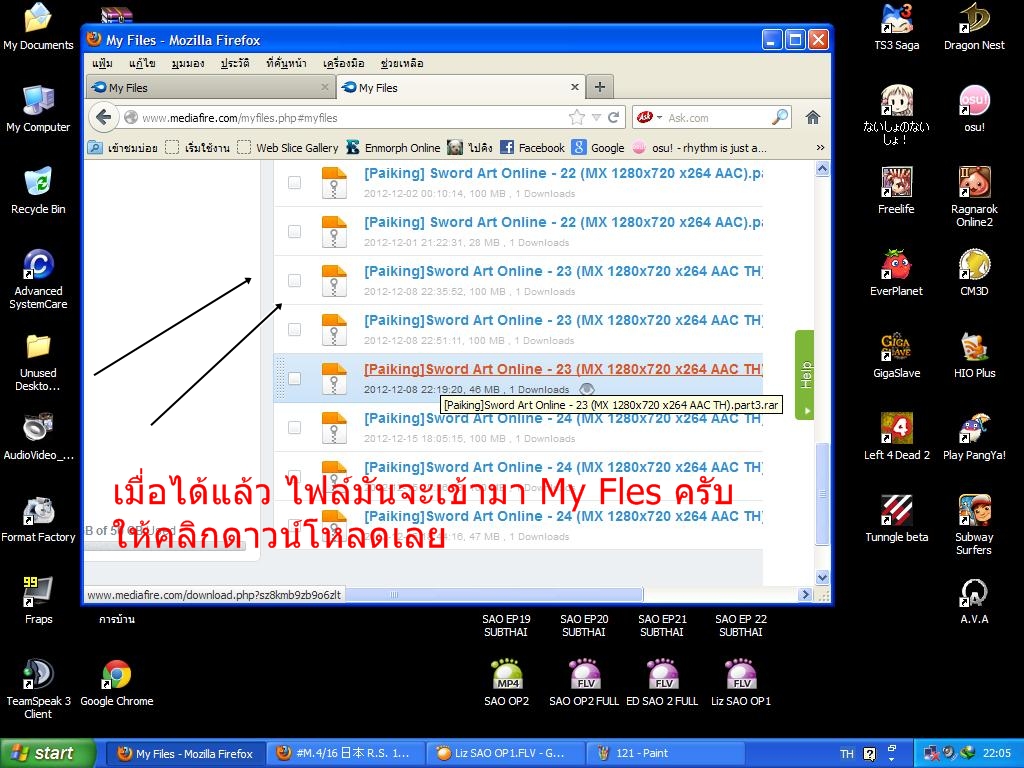Open Enmorph Online bookmark
The height and width of the screenshot is (768, 1024).
(393, 148)
